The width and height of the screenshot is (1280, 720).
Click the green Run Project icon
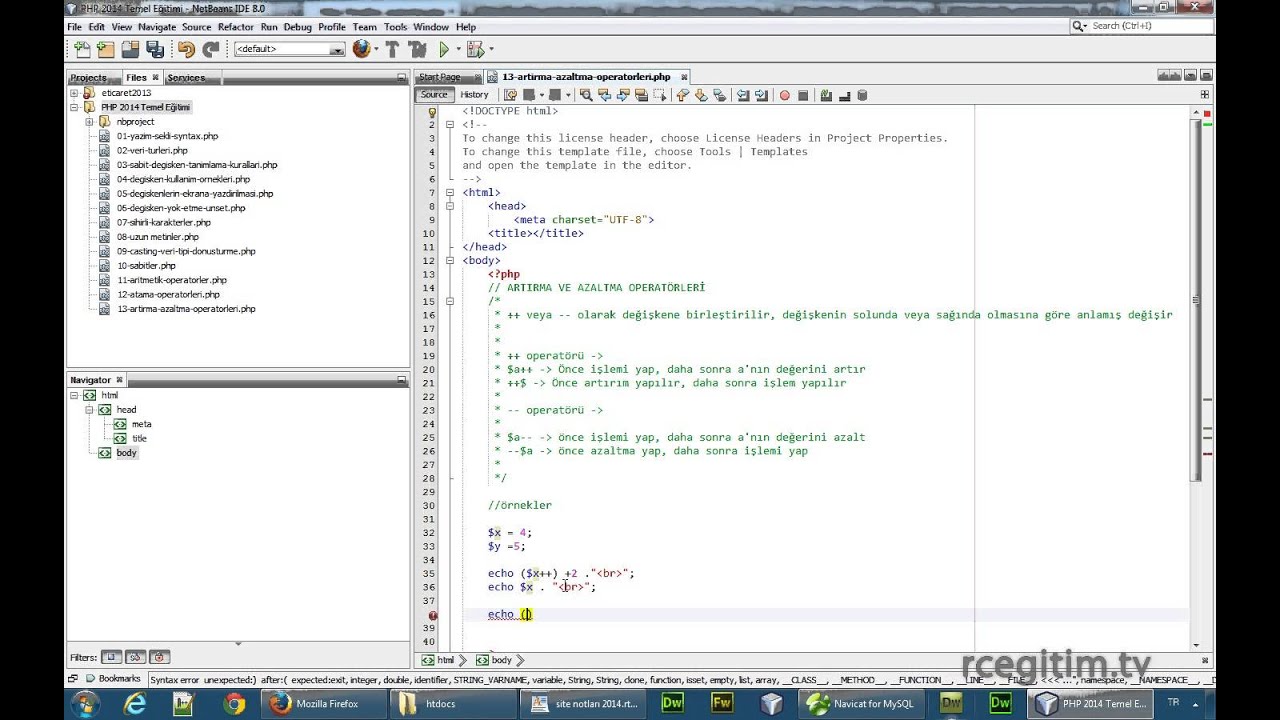(x=444, y=49)
